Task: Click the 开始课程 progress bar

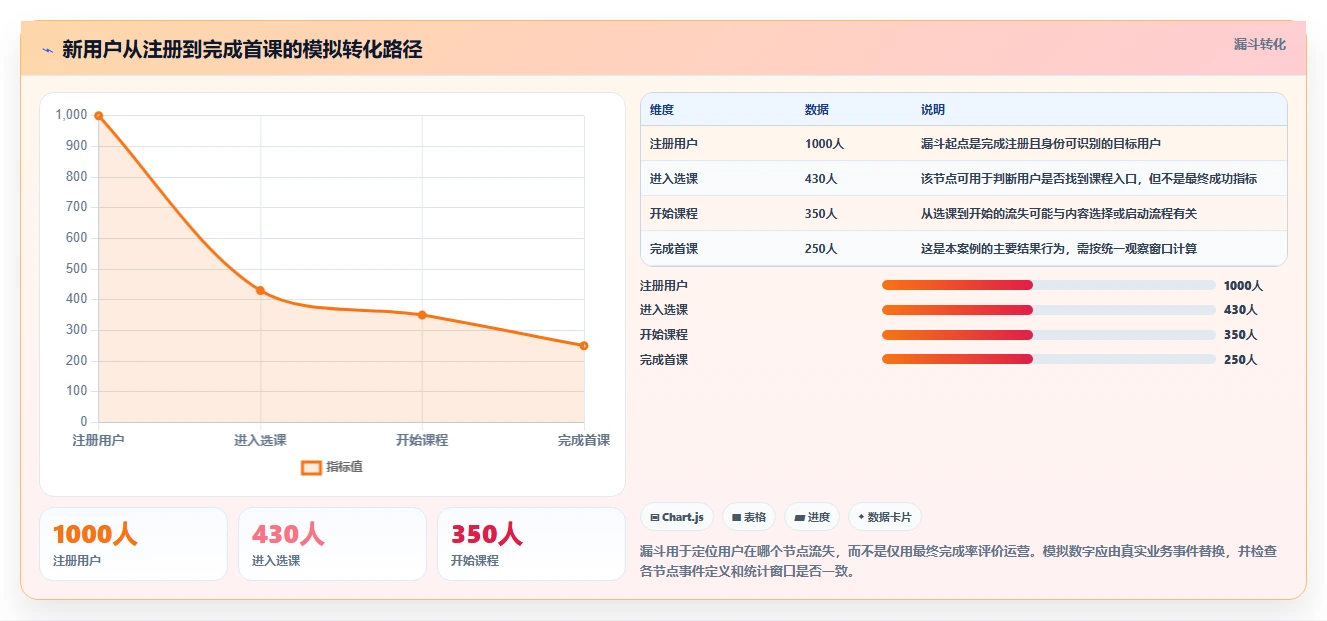Action: coord(1049,335)
